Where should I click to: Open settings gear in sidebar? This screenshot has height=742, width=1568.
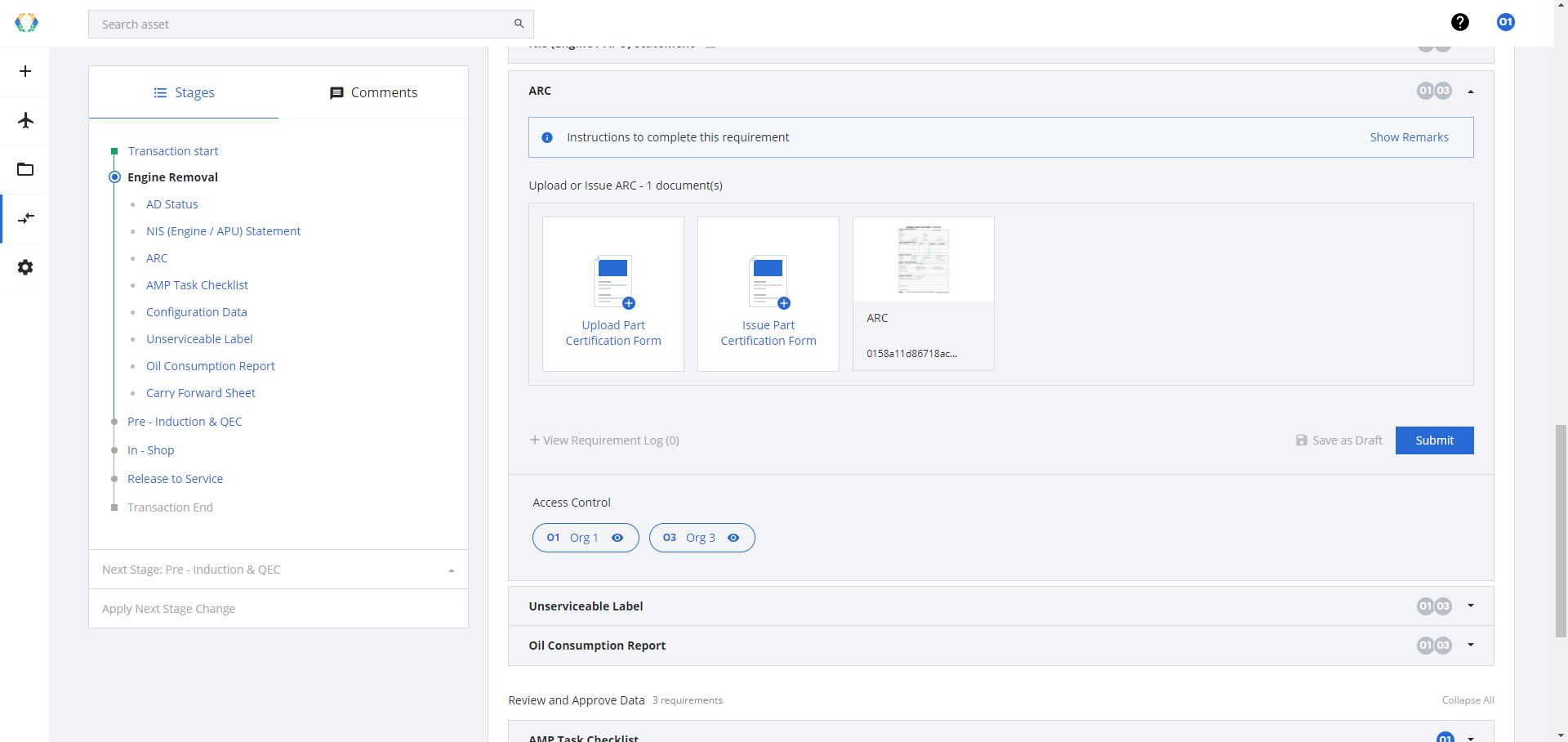click(x=25, y=267)
